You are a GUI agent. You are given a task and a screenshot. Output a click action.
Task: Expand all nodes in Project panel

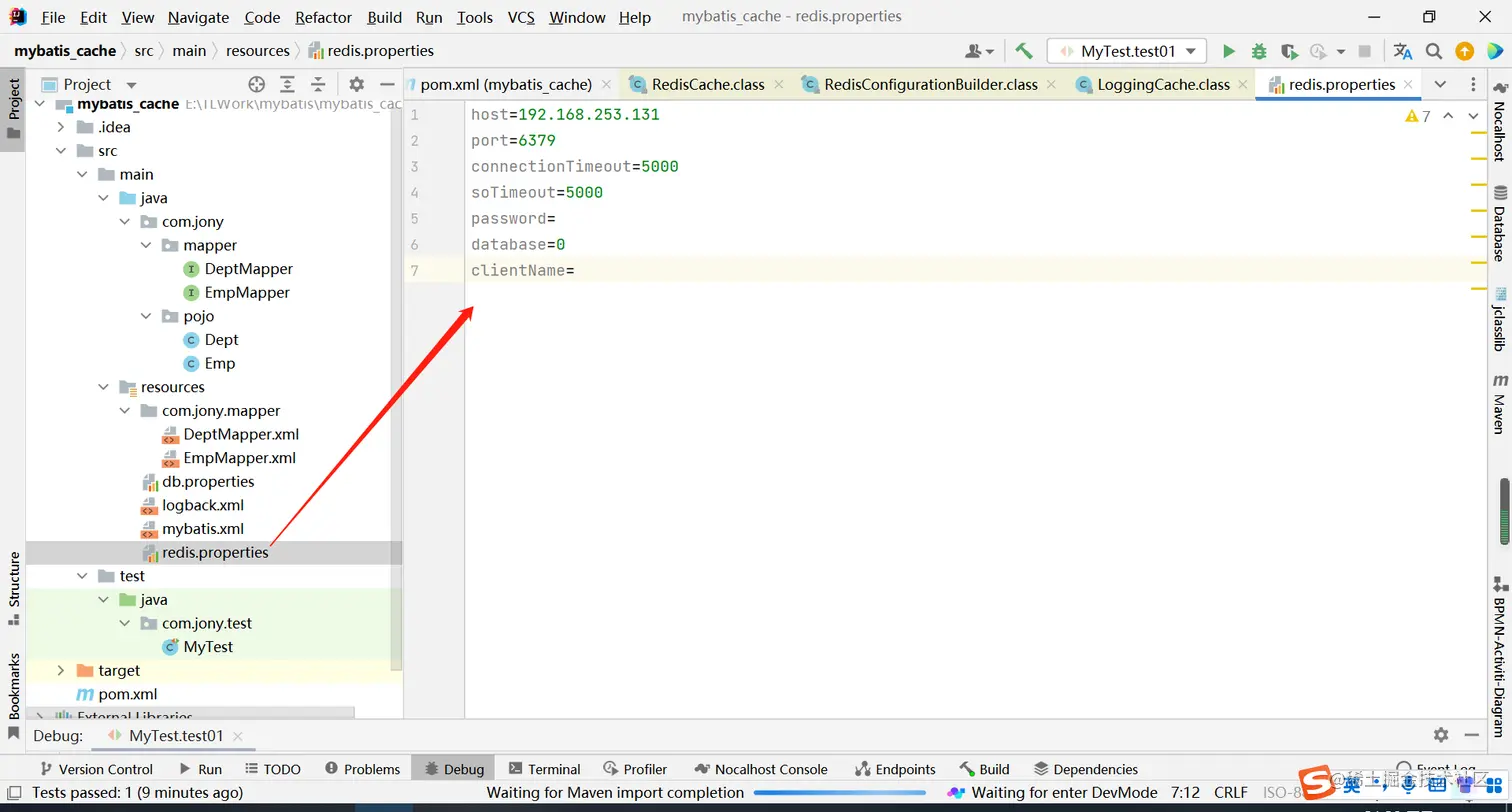(287, 84)
